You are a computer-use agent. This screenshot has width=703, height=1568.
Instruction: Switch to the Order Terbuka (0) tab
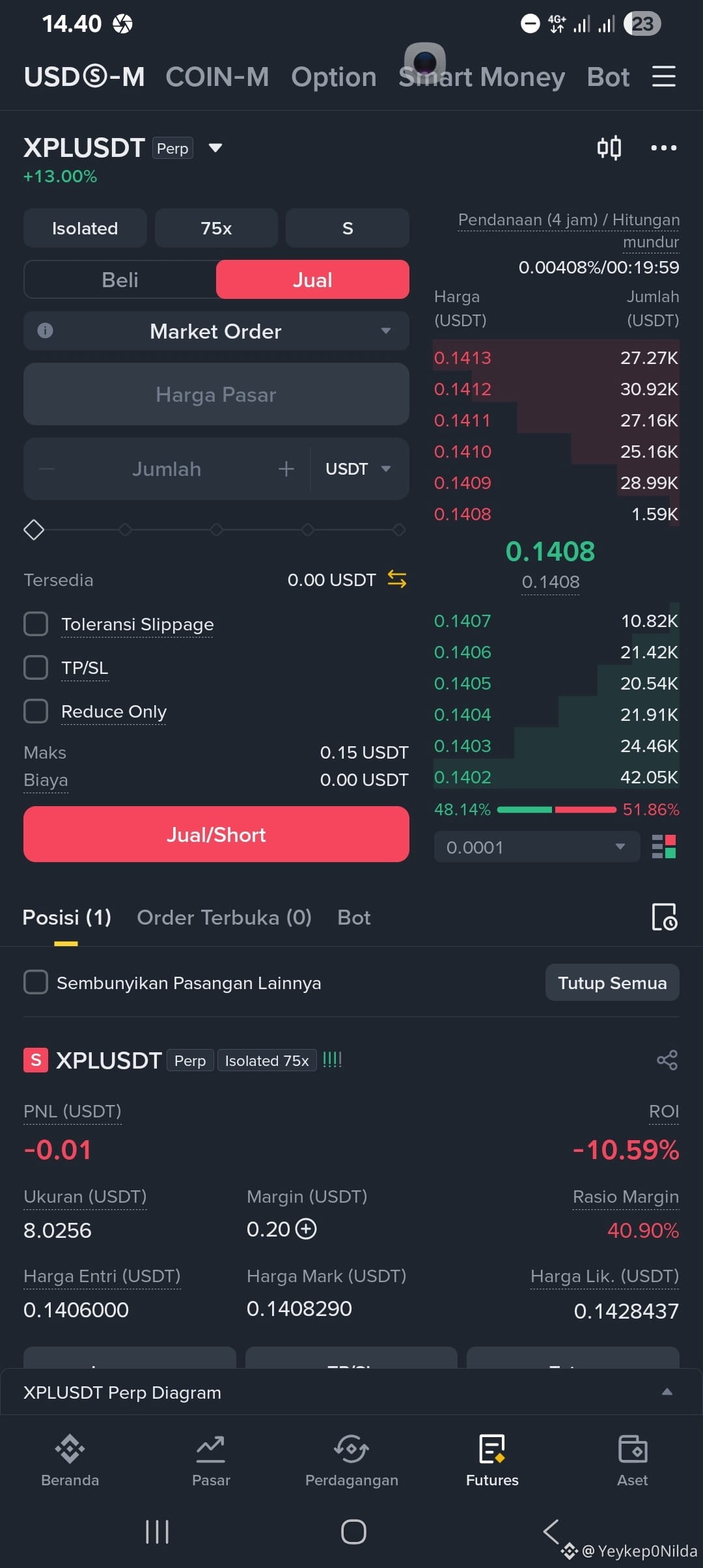point(224,917)
